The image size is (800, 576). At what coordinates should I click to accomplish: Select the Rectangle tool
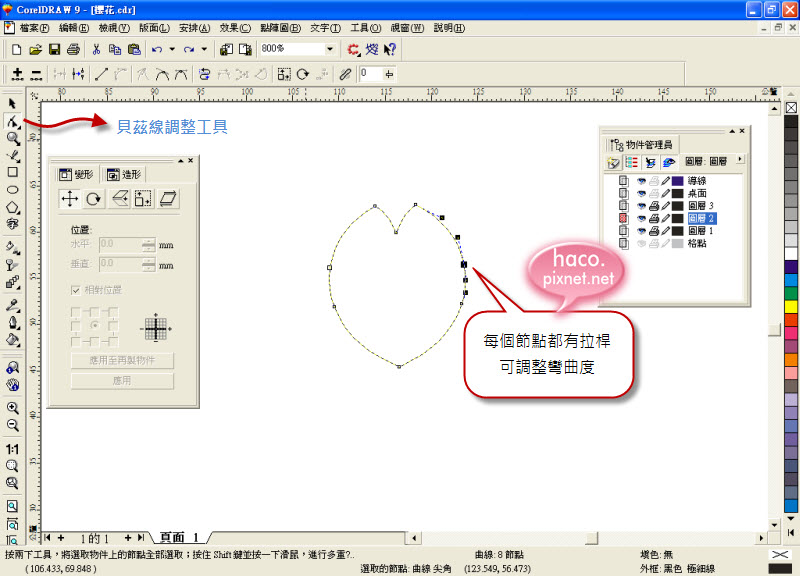click(12, 172)
